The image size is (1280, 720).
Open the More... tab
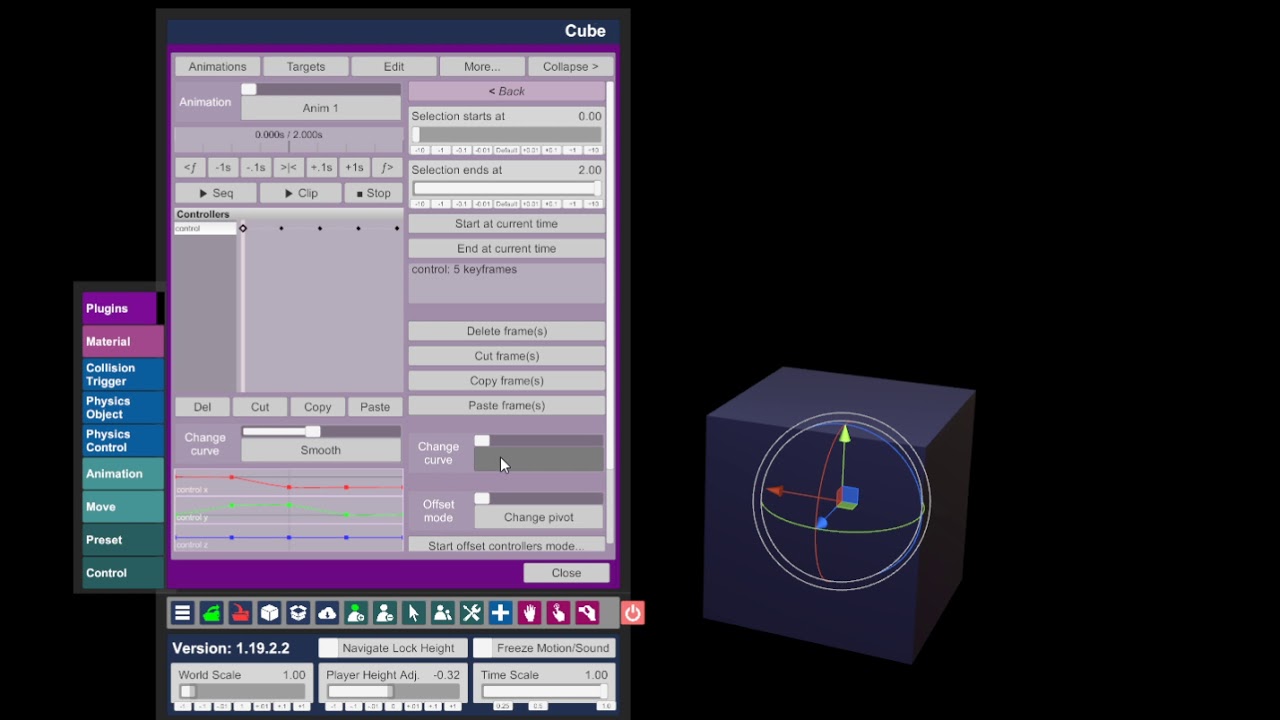click(x=482, y=66)
